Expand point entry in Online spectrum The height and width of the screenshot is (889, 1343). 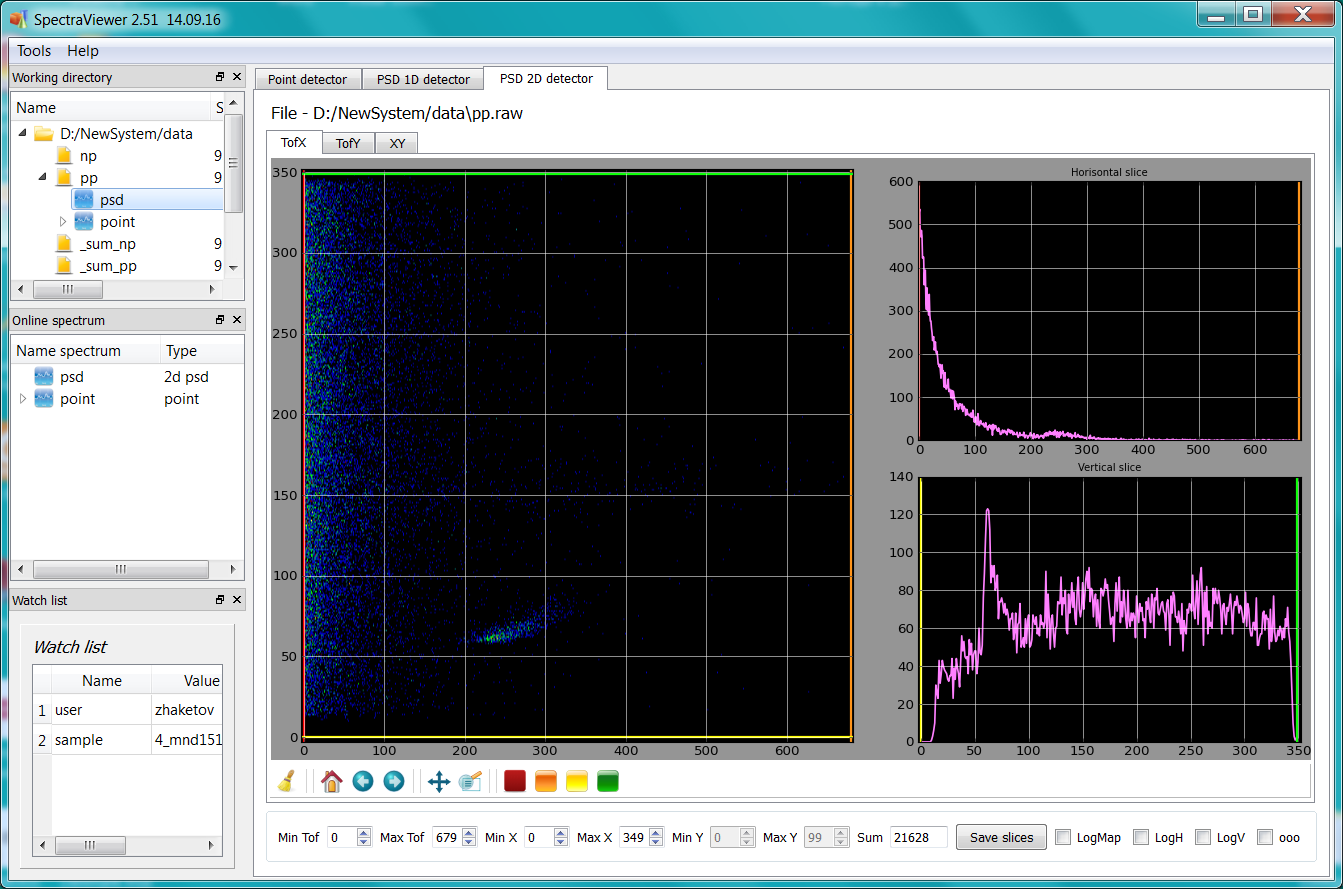point(23,399)
